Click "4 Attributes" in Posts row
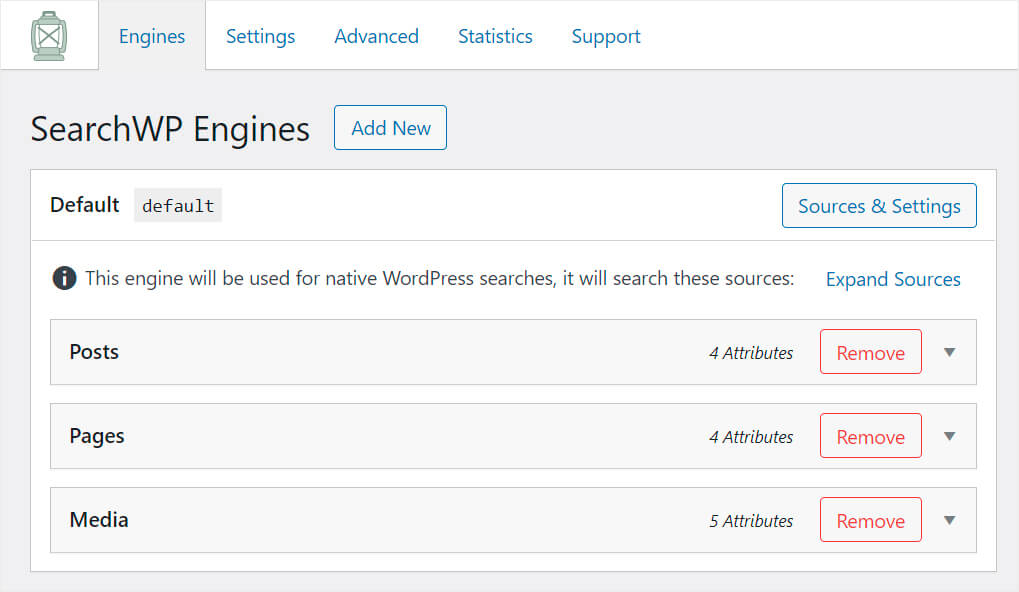The width and height of the screenshot is (1019, 592). [x=751, y=353]
